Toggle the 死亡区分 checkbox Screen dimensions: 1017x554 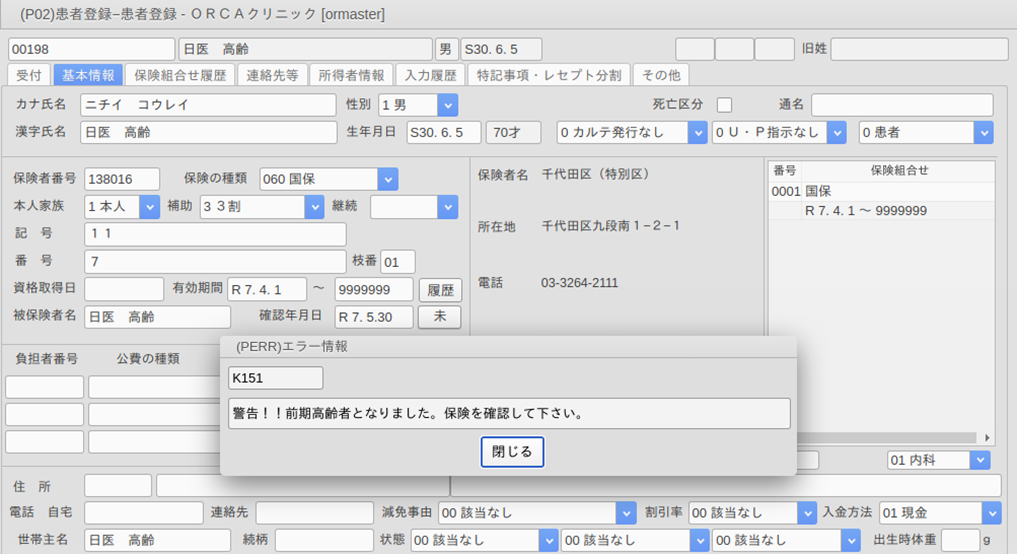[x=725, y=105]
